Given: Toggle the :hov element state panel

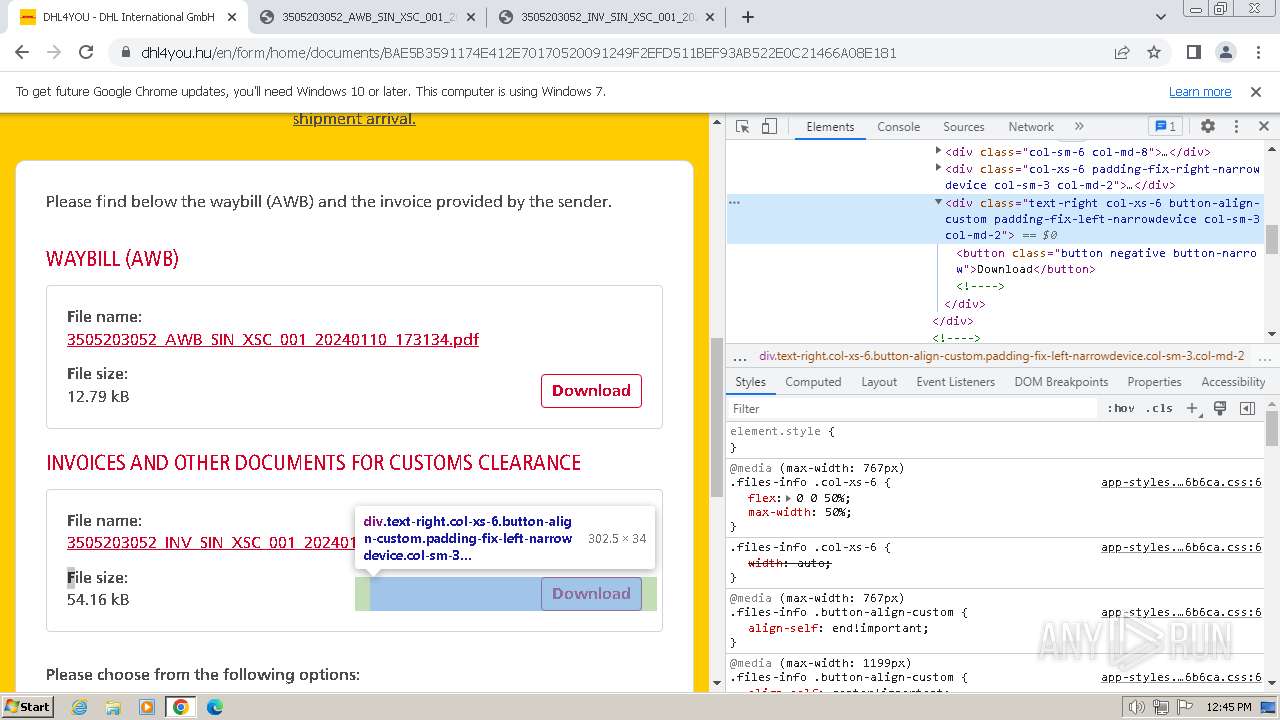Looking at the screenshot, I should tap(1120, 409).
